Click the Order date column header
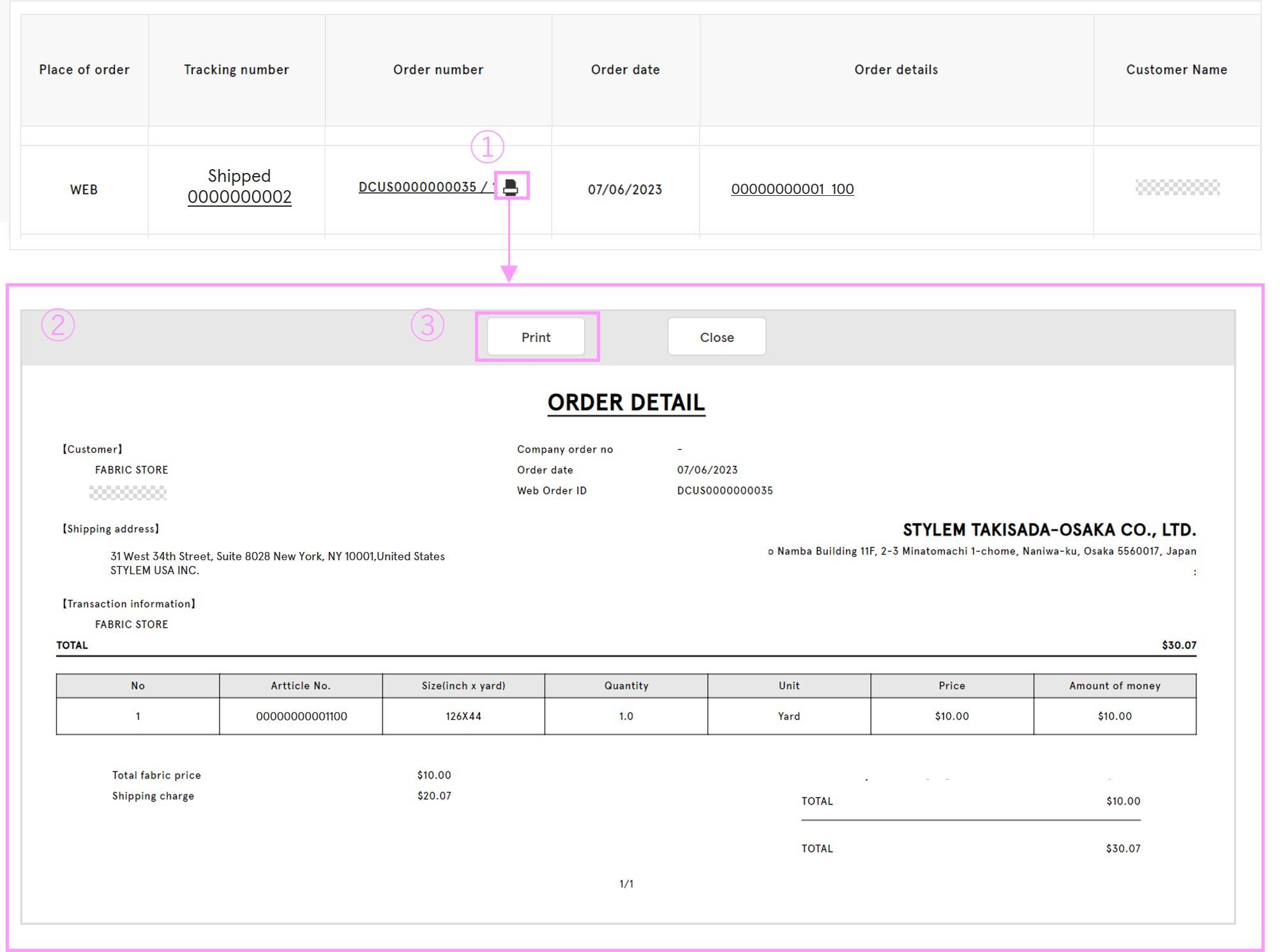This screenshot has width=1280, height=952. [x=625, y=70]
